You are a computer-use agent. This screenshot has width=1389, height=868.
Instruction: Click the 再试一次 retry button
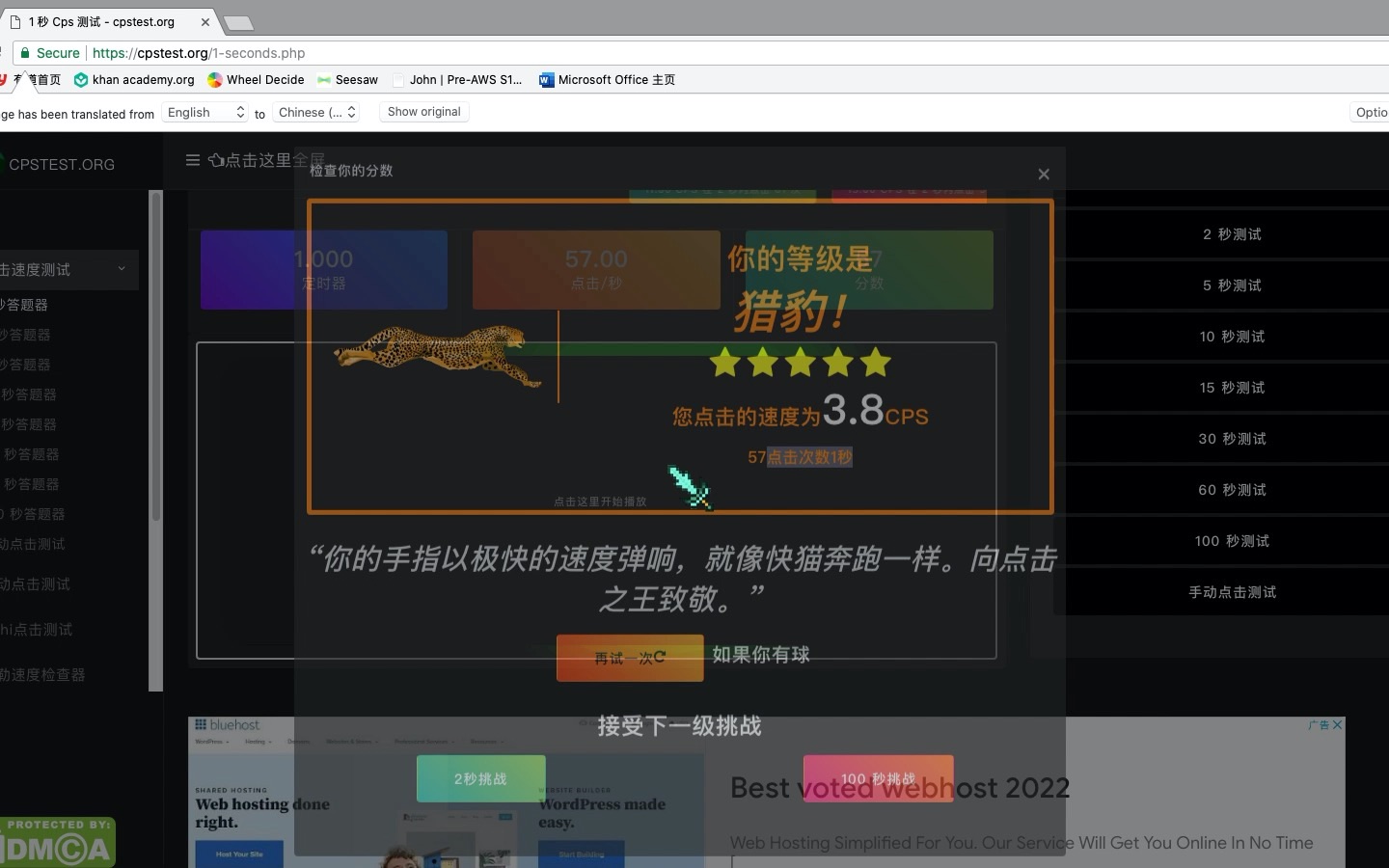[629, 658]
